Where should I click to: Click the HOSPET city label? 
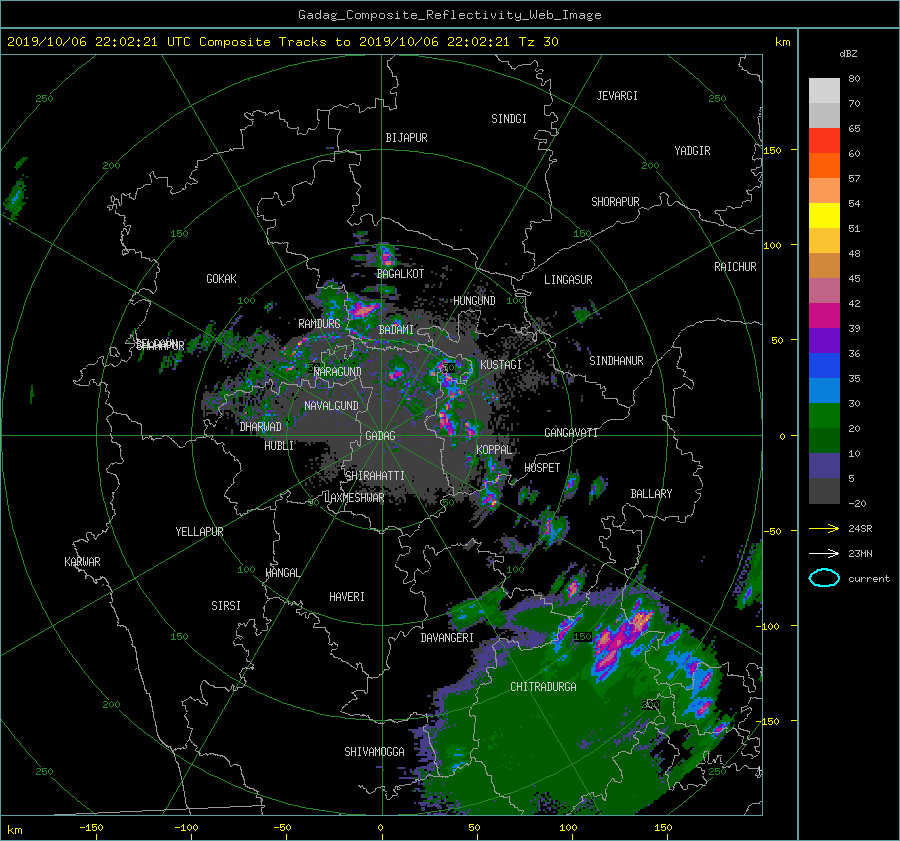[x=542, y=468]
